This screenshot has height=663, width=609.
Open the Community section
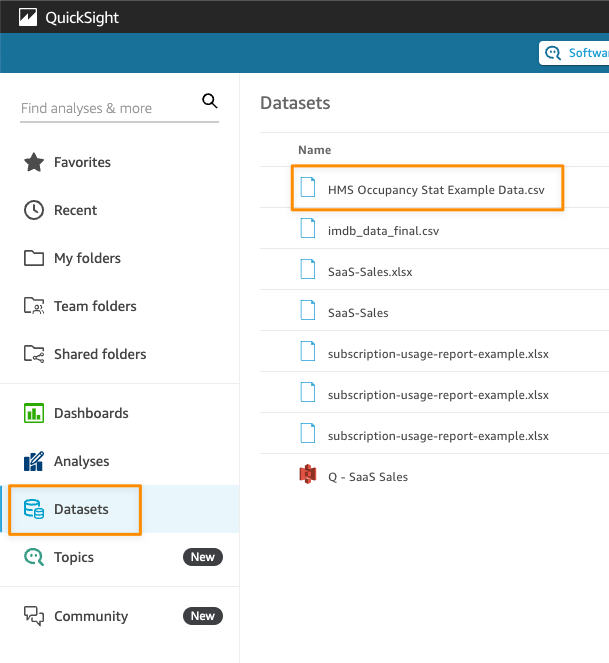click(x=91, y=616)
